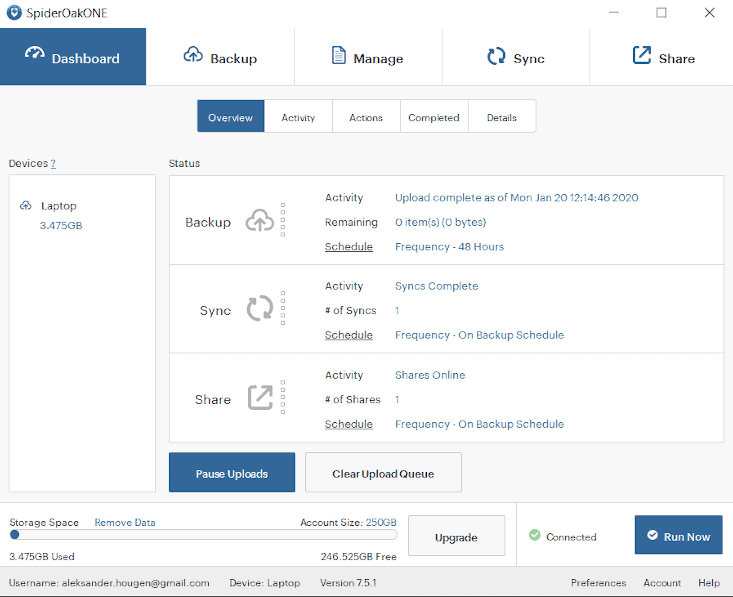Open Preferences from the footer

(x=598, y=583)
